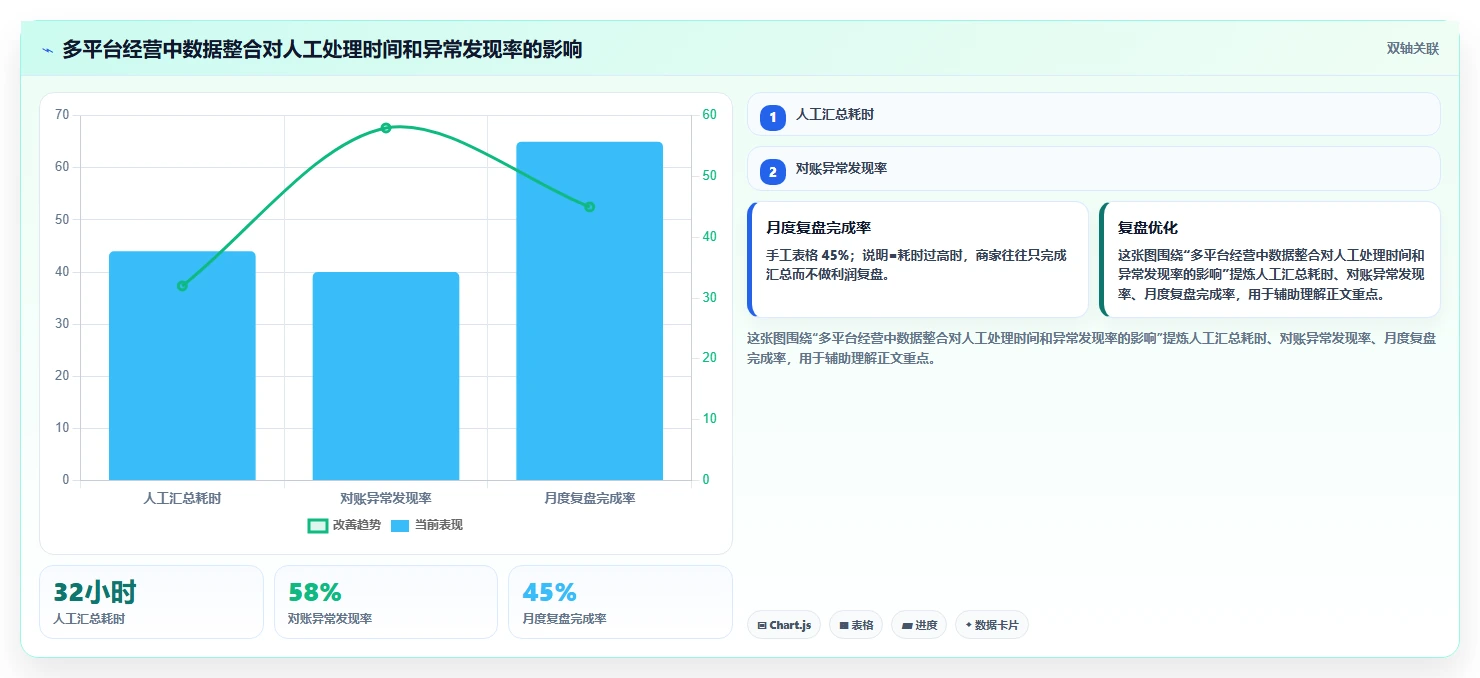Click the 对账异常发现率 x-axis label

point(386,498)
